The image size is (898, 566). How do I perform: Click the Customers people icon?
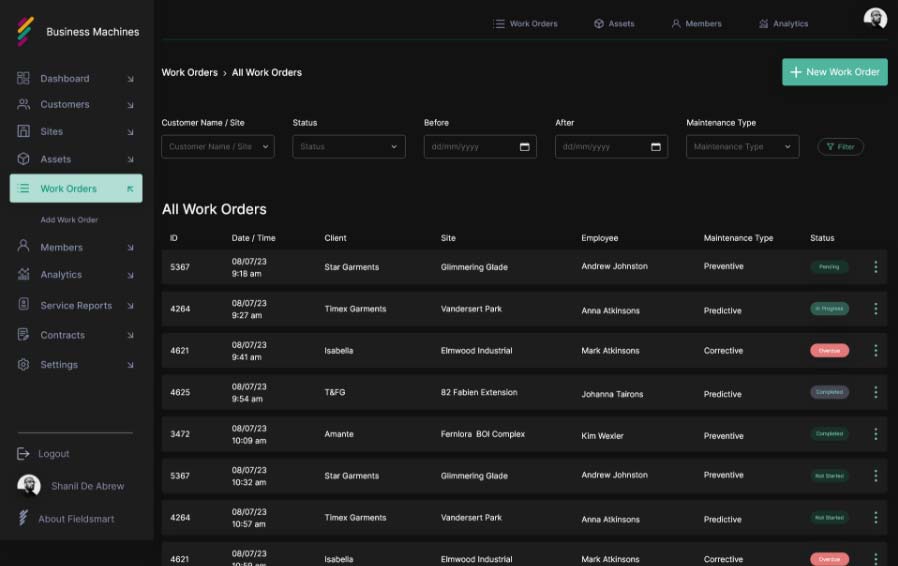tap(23, 104)
